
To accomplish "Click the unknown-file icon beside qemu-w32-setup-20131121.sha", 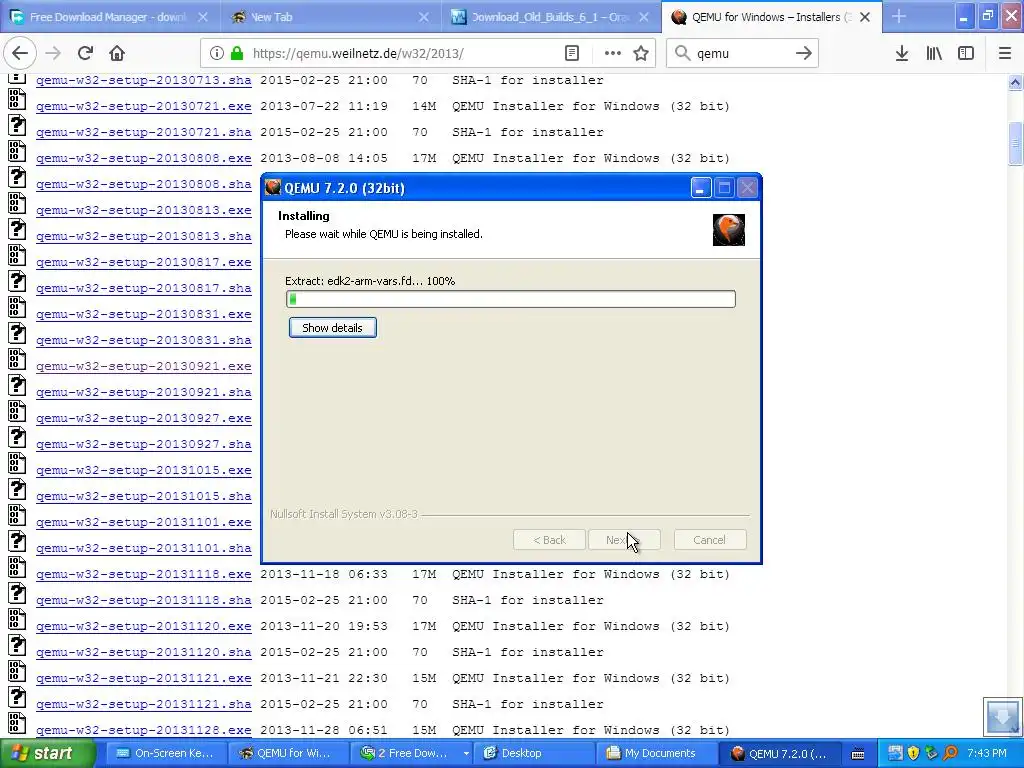I will click(17, 697).
